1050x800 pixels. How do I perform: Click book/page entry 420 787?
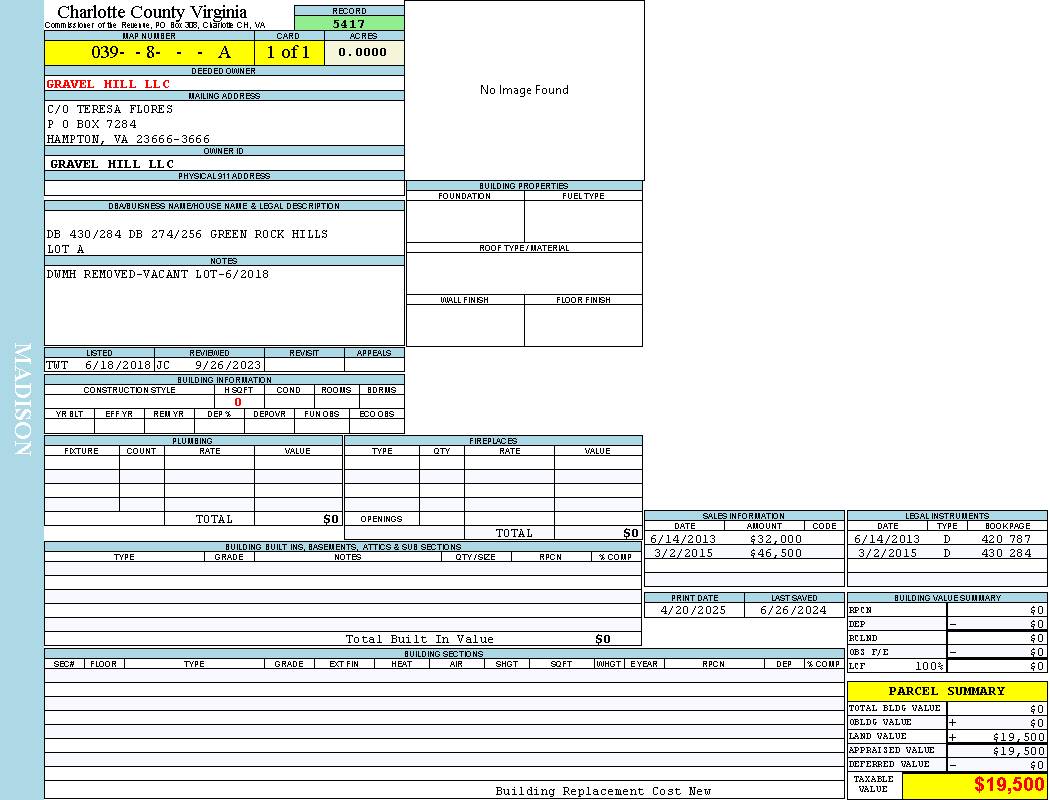click(x=1005, y=539)
